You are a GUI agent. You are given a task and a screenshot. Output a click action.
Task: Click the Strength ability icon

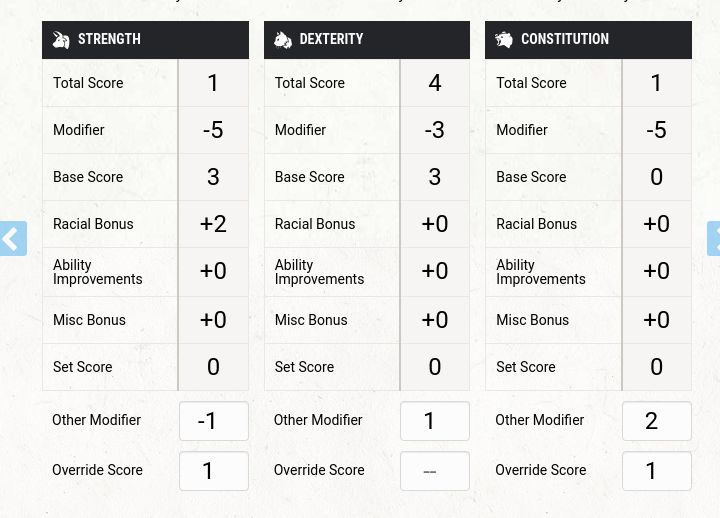(61, 40)
